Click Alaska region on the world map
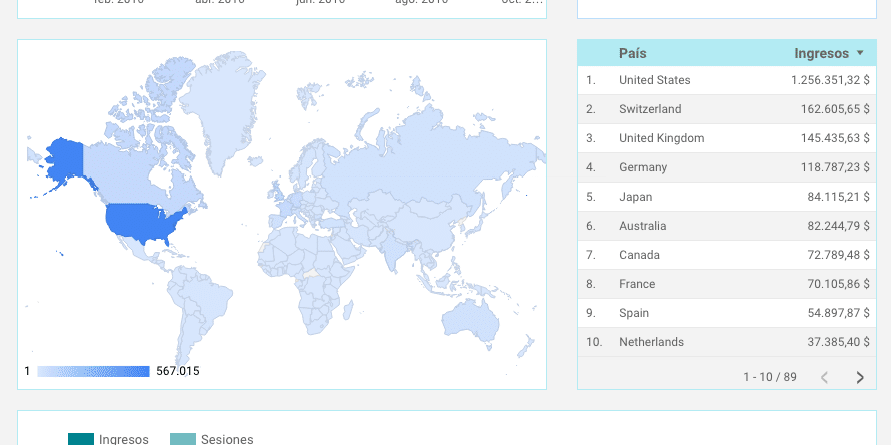The image size is (891, 445). 64,160
